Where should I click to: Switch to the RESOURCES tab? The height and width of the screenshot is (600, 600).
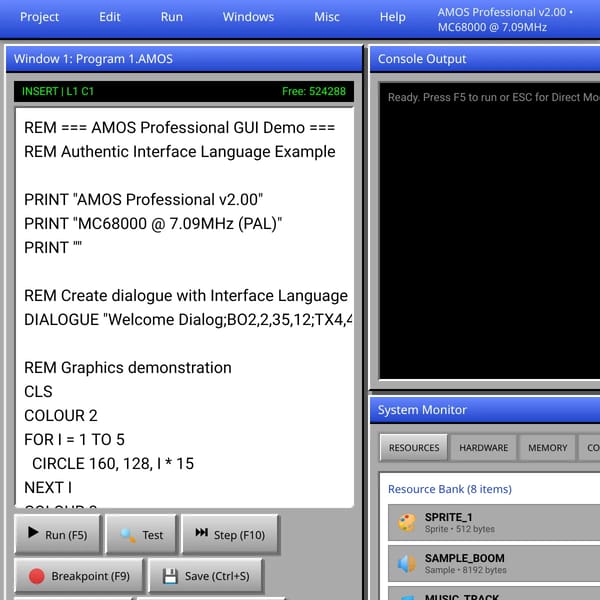coord(414,447)
